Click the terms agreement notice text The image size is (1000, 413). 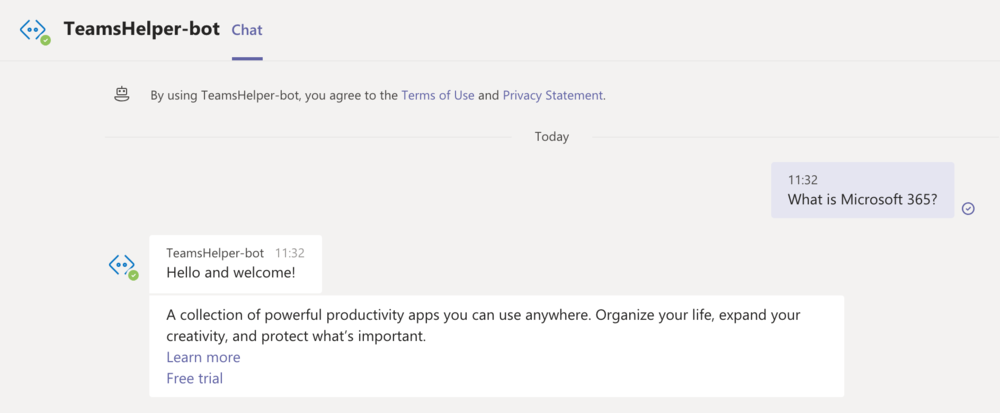pos(378,96)
